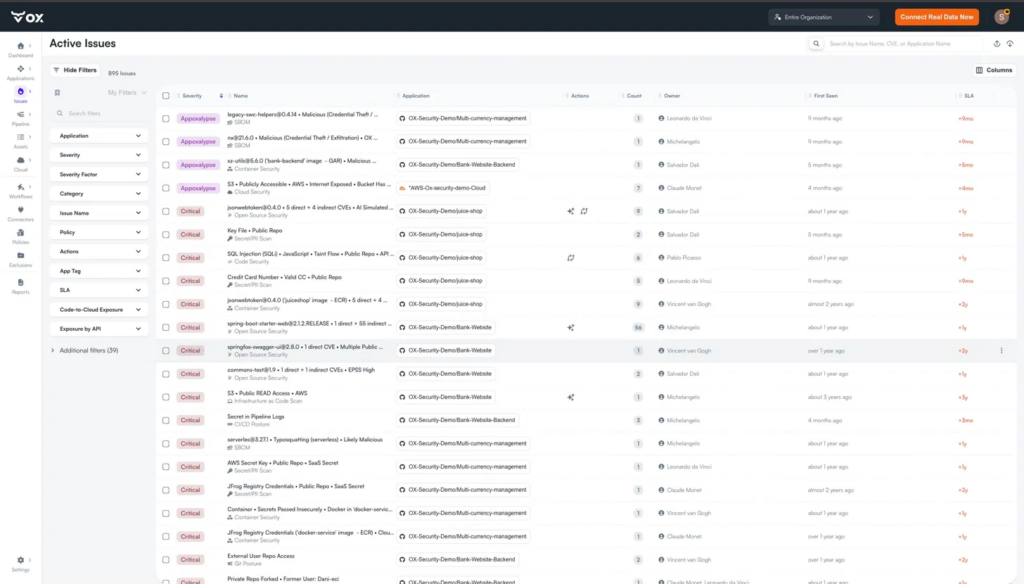Expand the SLA filter dropdown
The width and height of the screenshot is (1024, 584).
(x=99, y=290)
